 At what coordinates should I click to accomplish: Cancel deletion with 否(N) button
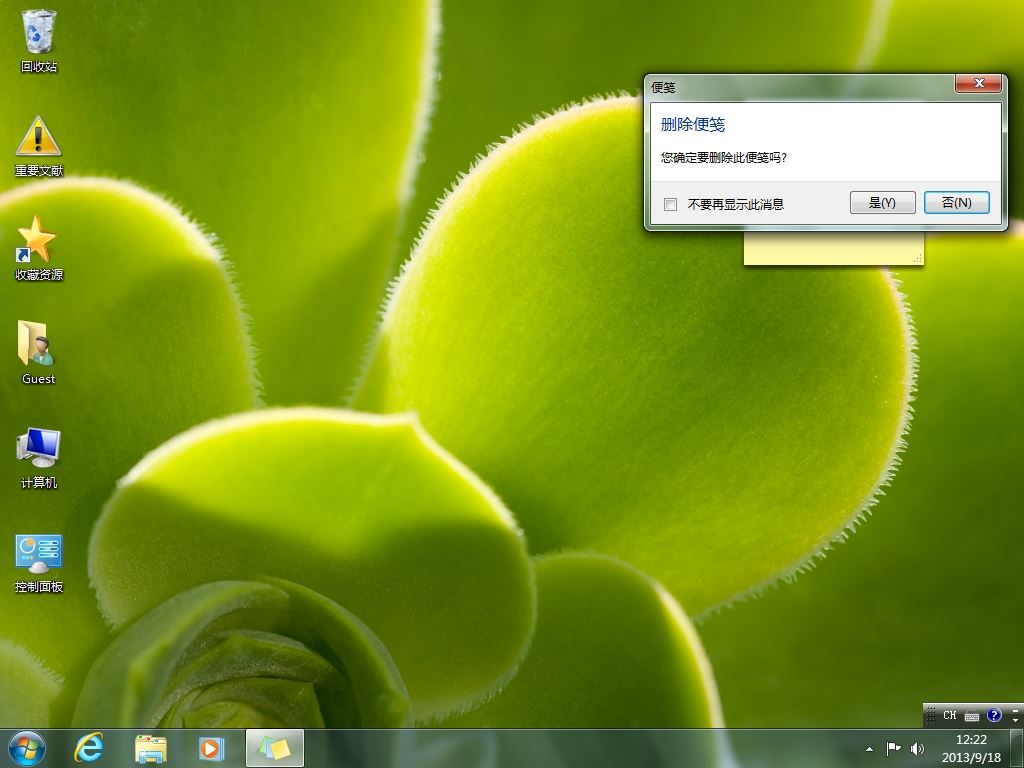point(957,202)
